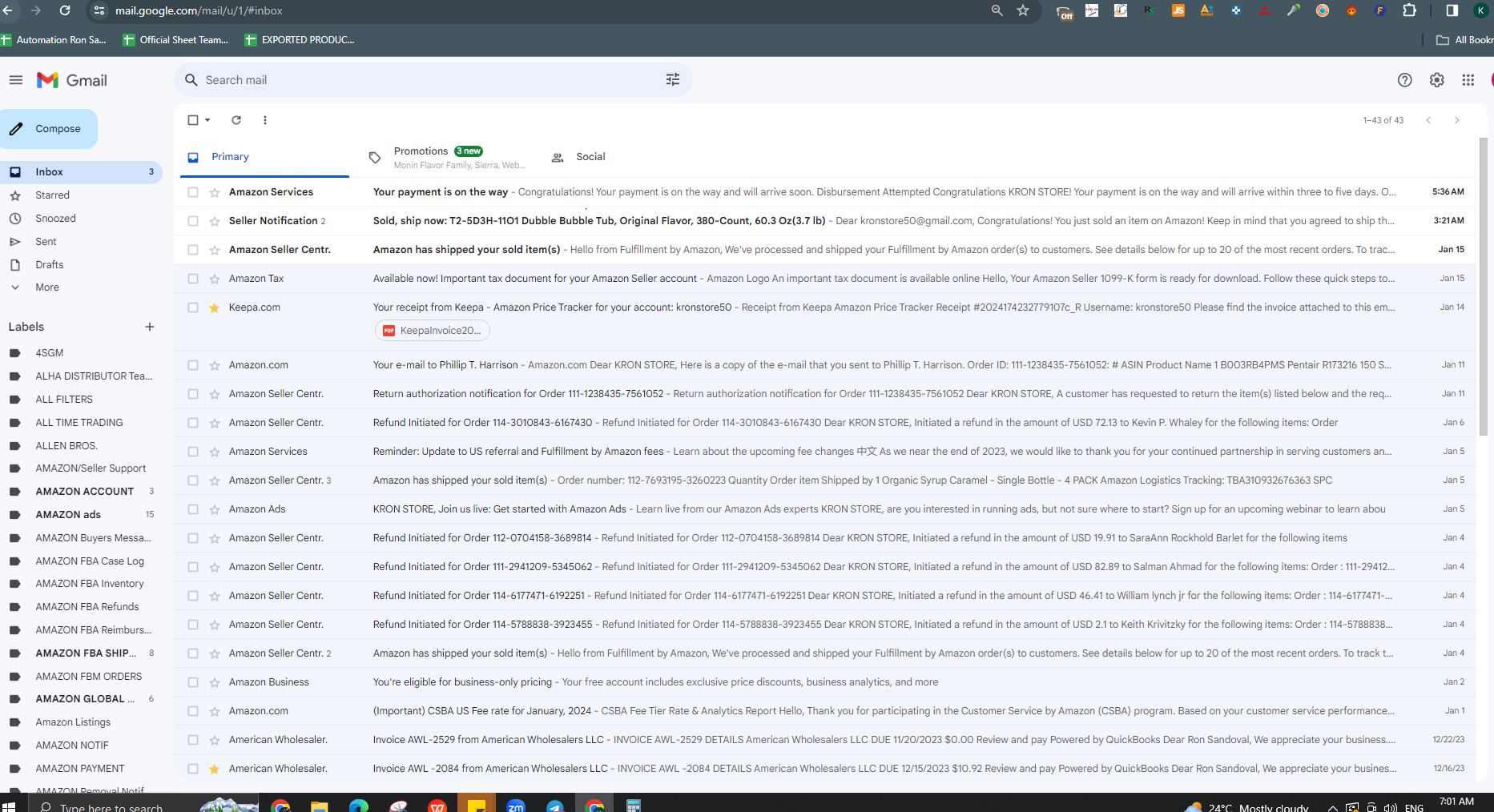Open the AMAZON ads label
Screen dimensions: 1494x812
pyautogui.click(x=68, y=515)
